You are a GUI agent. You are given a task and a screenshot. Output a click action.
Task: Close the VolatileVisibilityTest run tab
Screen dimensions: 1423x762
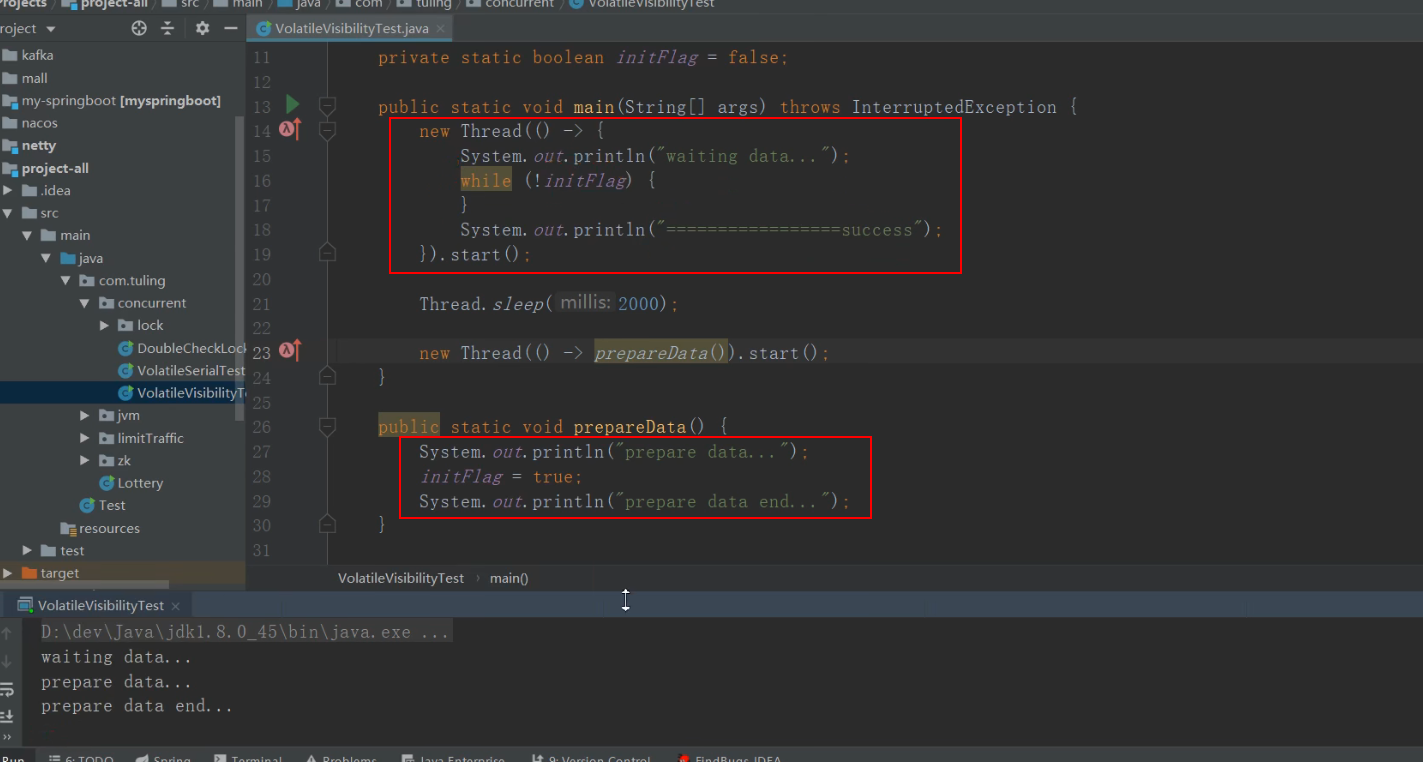pos(175,606)
